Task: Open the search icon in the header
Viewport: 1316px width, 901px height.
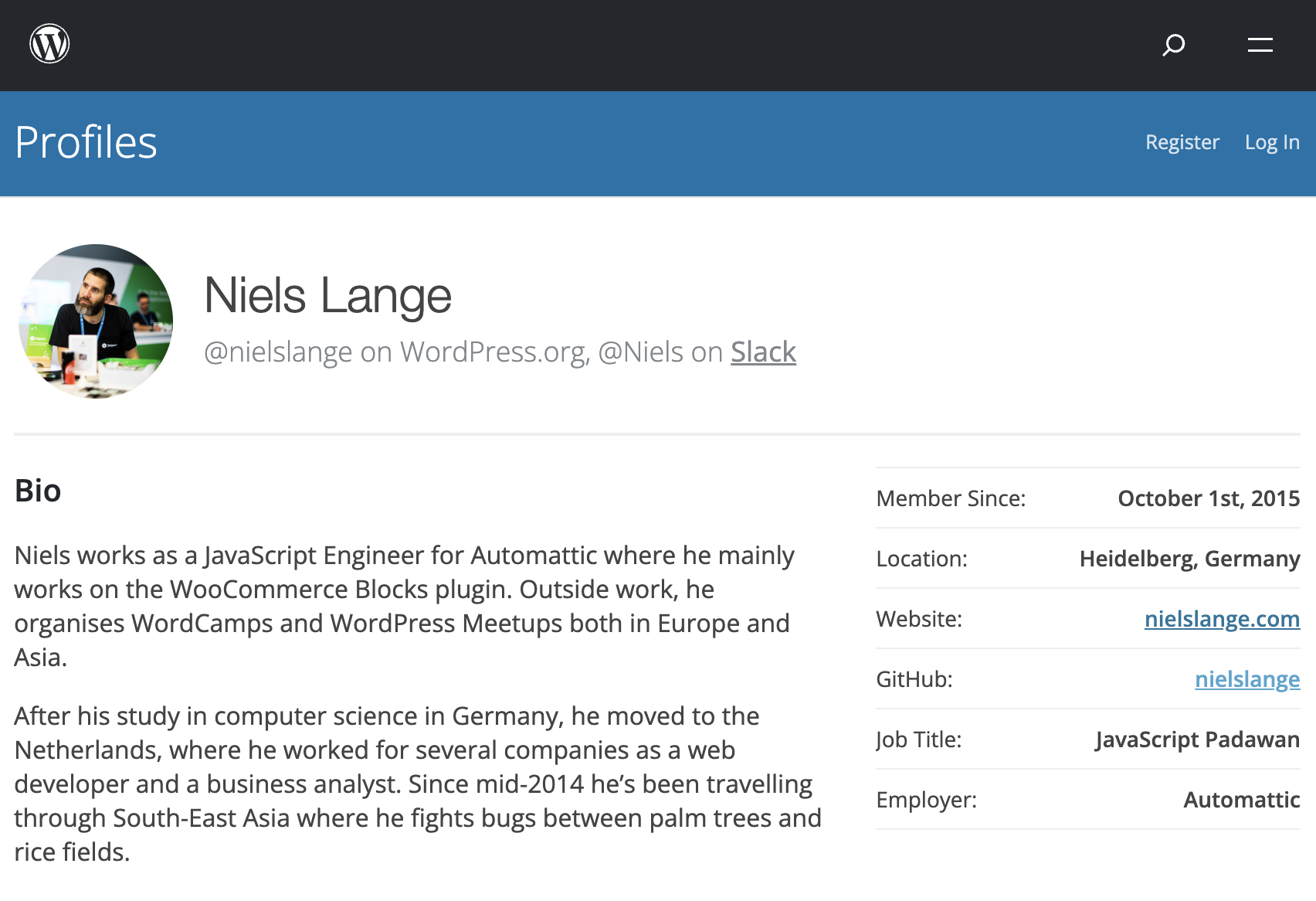Action: click(x=1172, y=46)
